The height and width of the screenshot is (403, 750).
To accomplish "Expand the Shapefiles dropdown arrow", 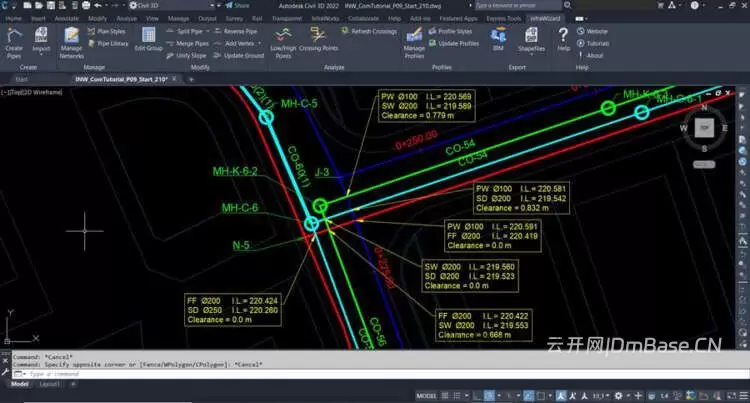I will (531, 54).
